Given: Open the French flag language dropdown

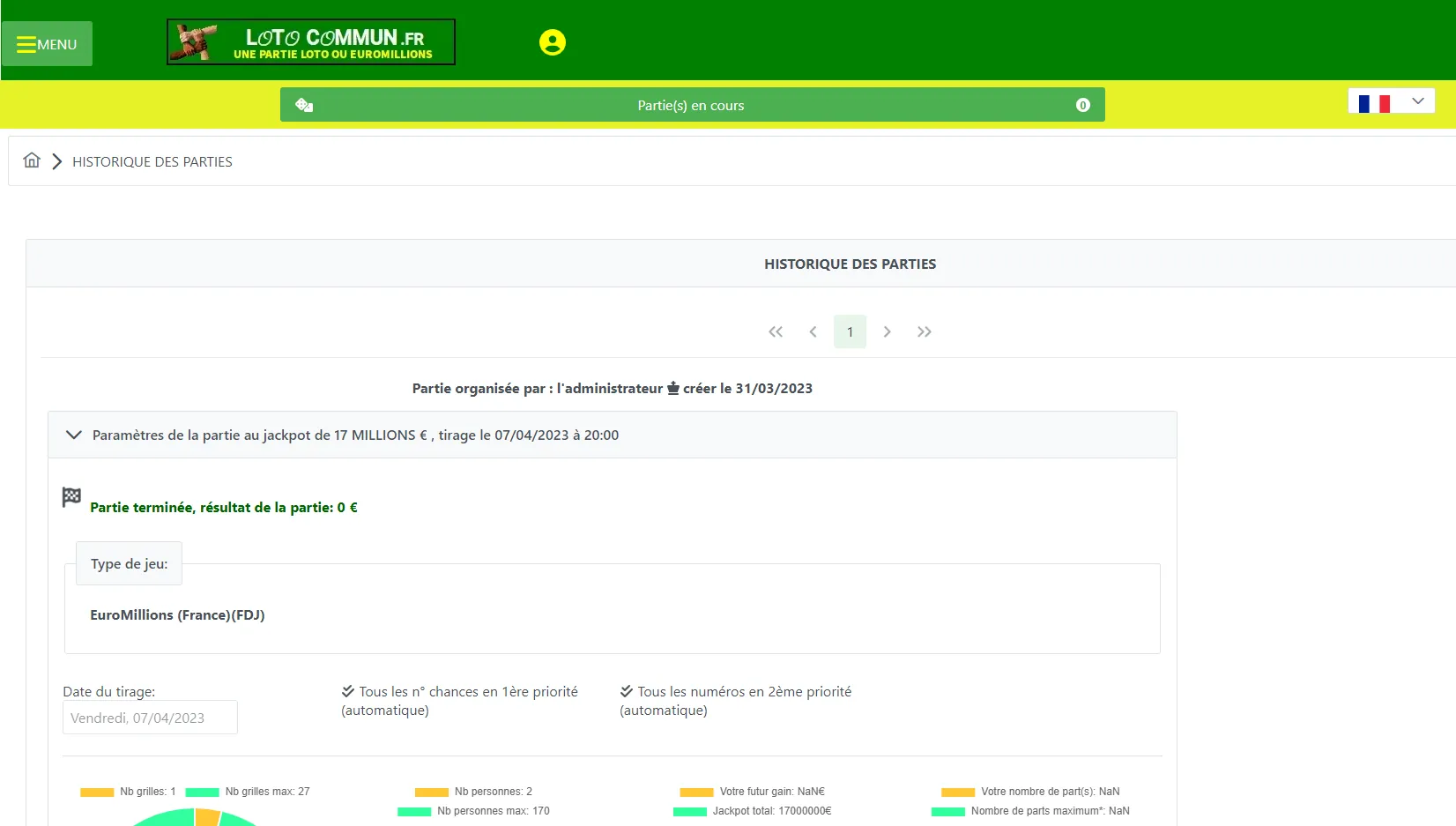Looking at the screenshot, I should pos(1391,101).
